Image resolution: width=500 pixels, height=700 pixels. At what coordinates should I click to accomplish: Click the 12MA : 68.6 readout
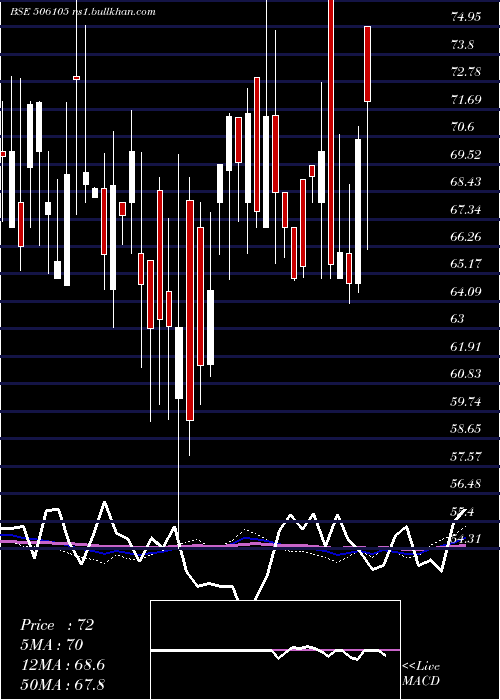click(62, 664)
